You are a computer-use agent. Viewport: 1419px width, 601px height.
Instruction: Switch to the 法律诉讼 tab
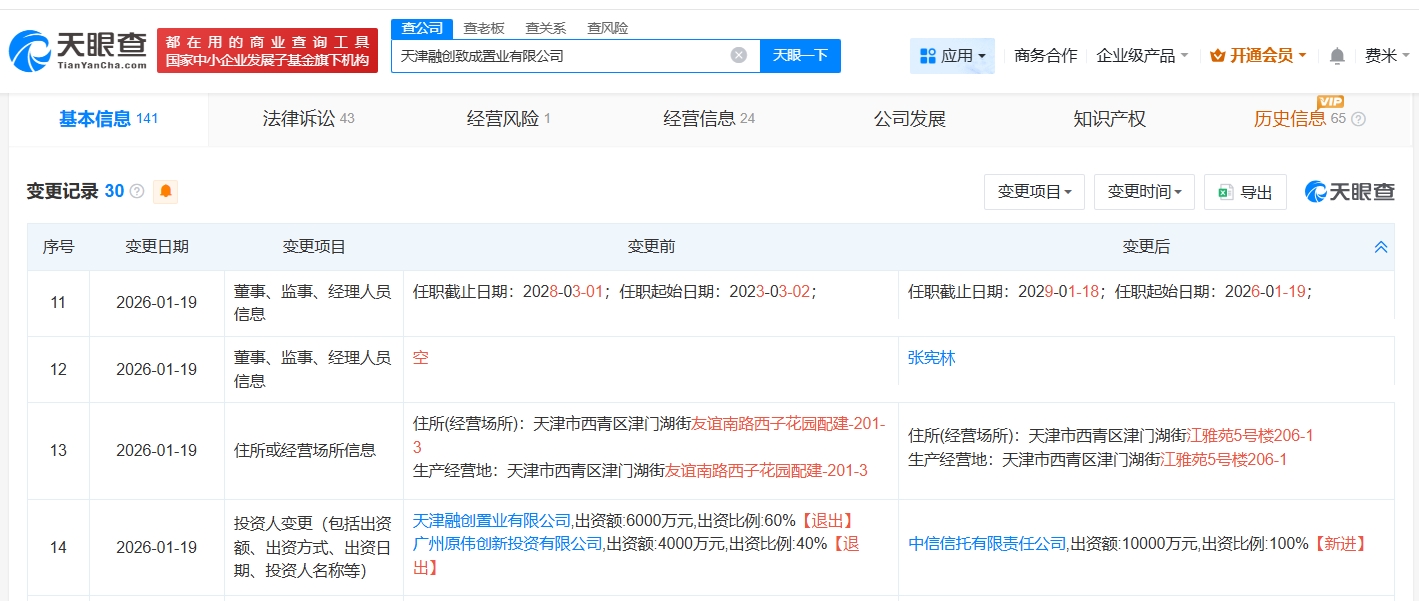pyautogui.click(x=308, y=119)
